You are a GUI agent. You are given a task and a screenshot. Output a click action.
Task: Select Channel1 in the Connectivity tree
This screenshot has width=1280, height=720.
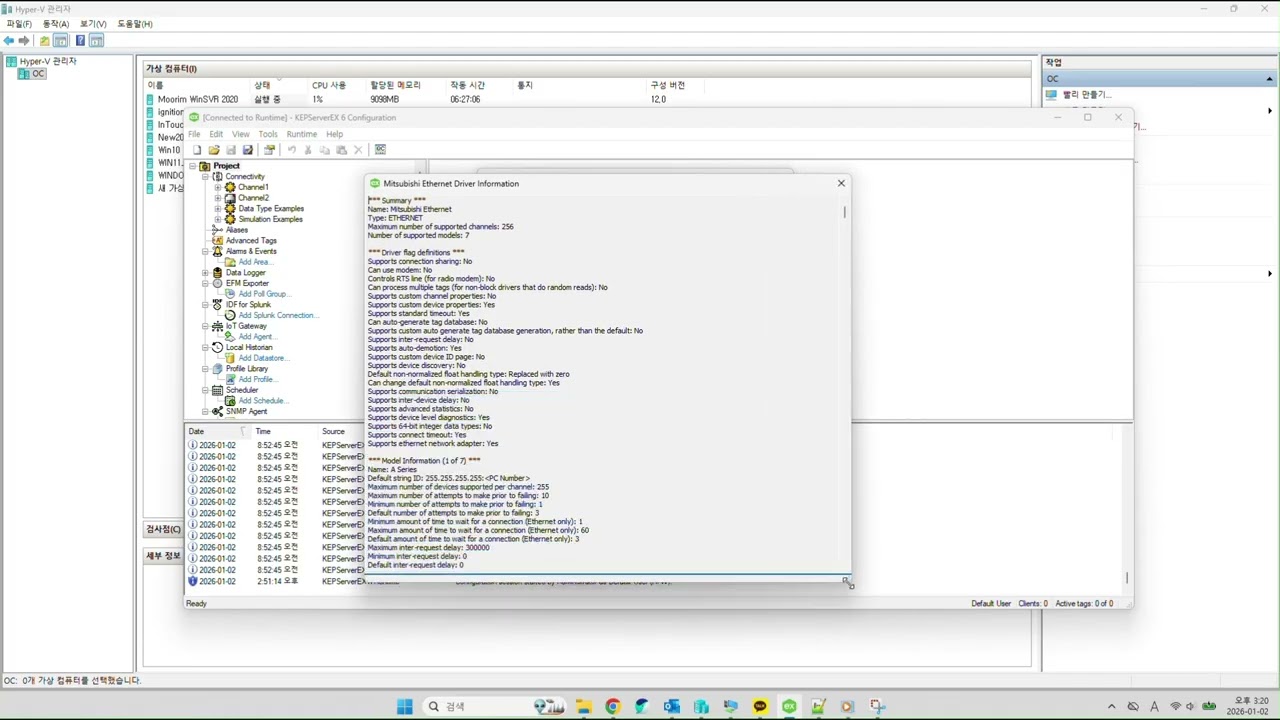[253, 187]
